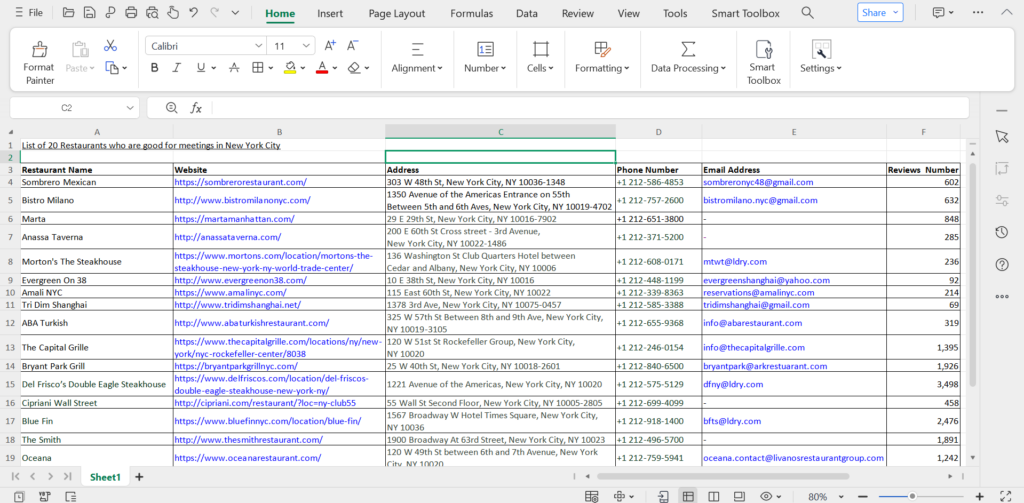Image resolution: width=1024 pixels, height=503 pixels.
Task: Click the Smart Toolbox ribbon button
Action: point(763,63)
